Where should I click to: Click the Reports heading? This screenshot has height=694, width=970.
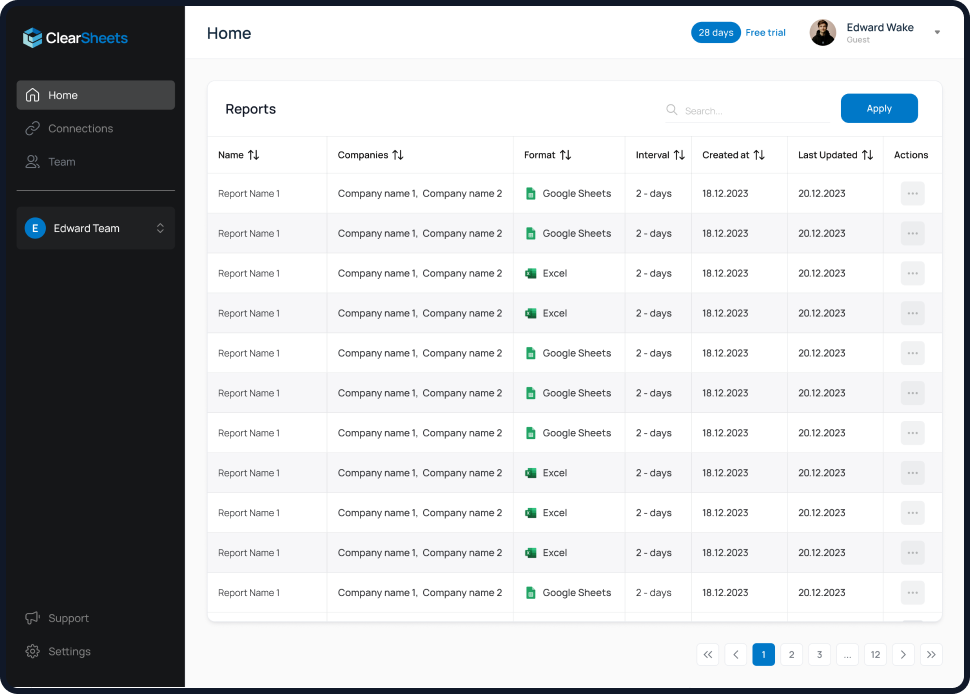251,109
